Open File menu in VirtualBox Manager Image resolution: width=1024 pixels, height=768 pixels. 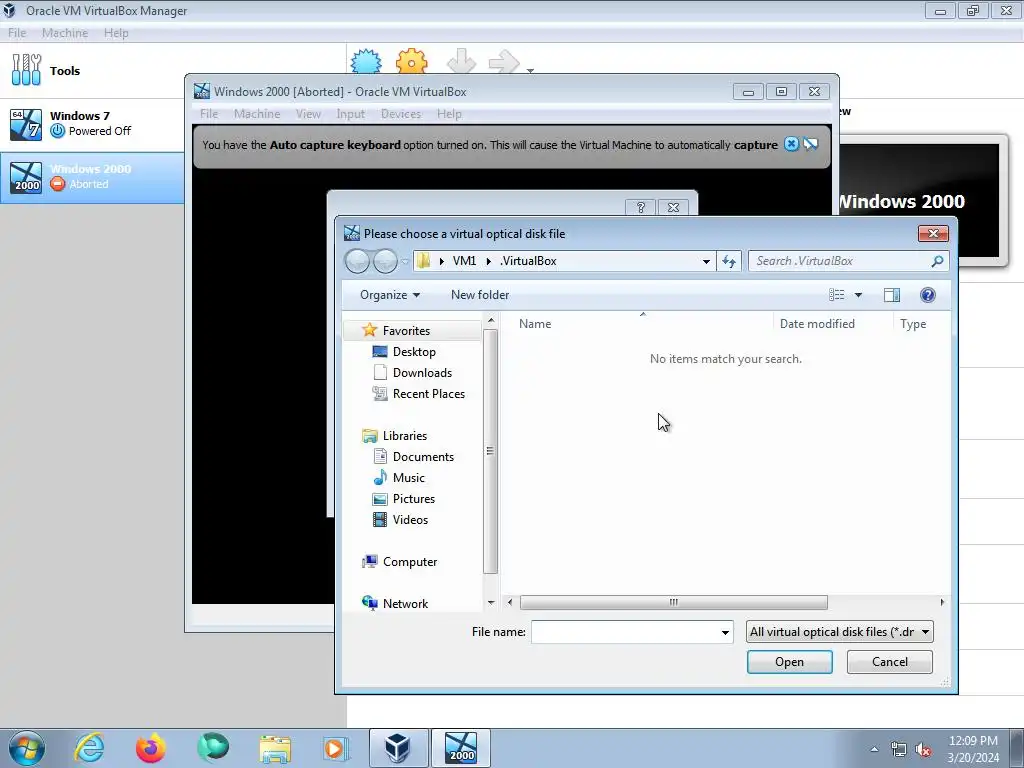pos(17,33)
